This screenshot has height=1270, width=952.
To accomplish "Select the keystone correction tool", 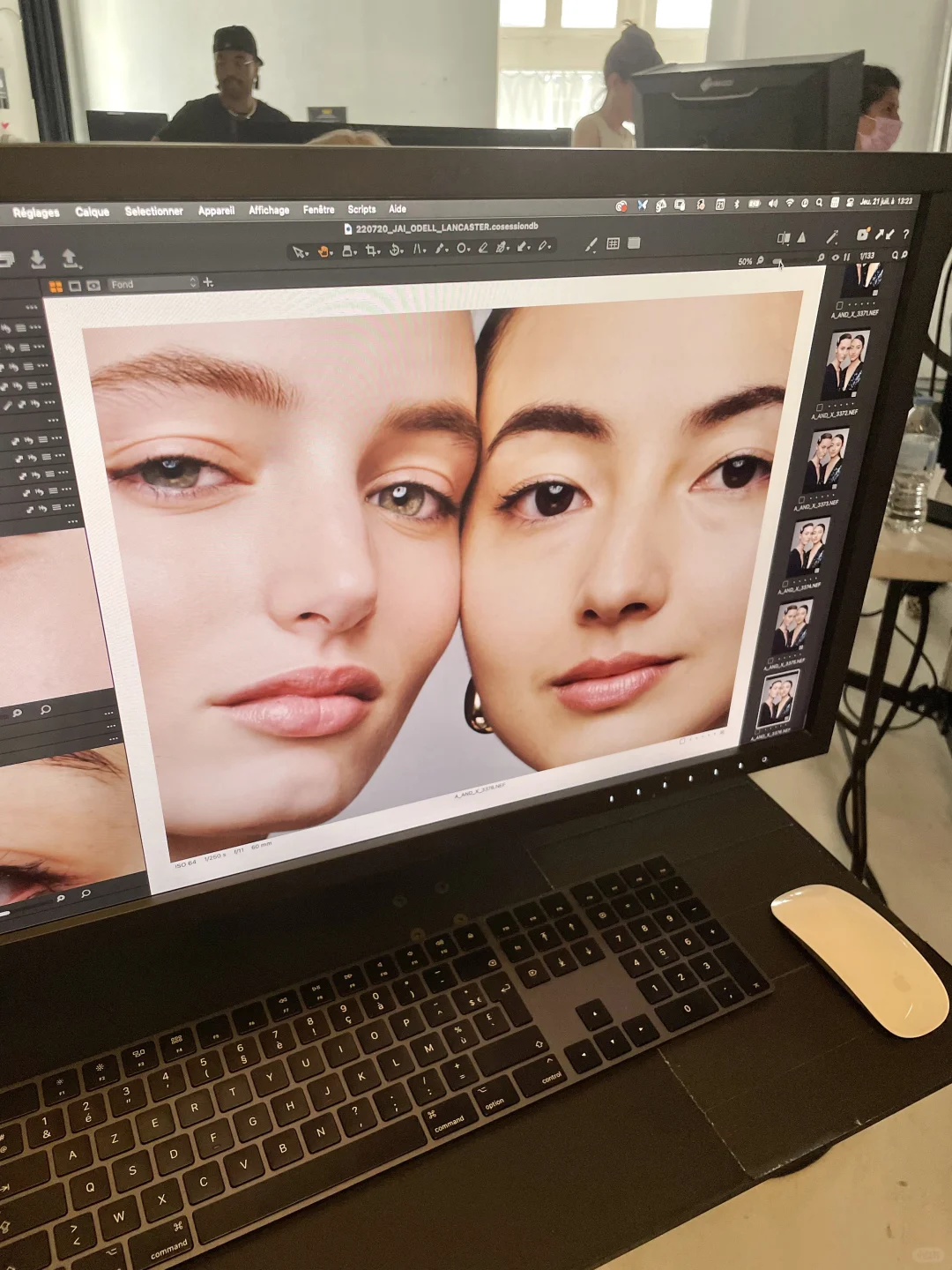I will (418, 250).
